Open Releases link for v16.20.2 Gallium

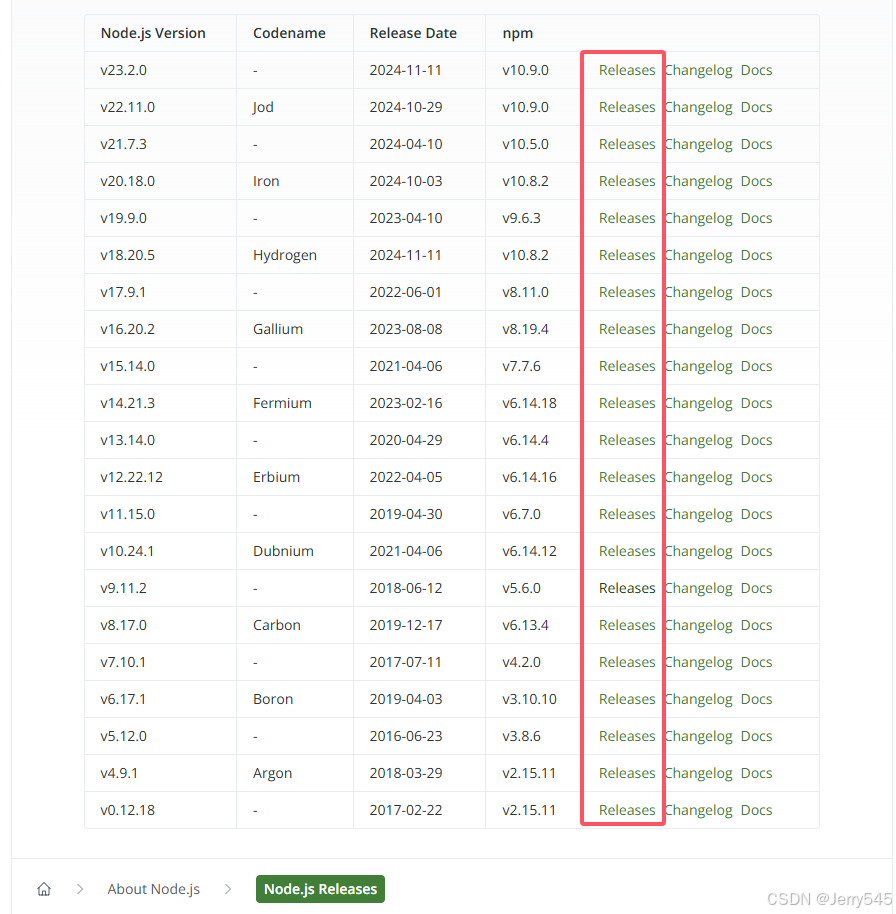[627, 329]
